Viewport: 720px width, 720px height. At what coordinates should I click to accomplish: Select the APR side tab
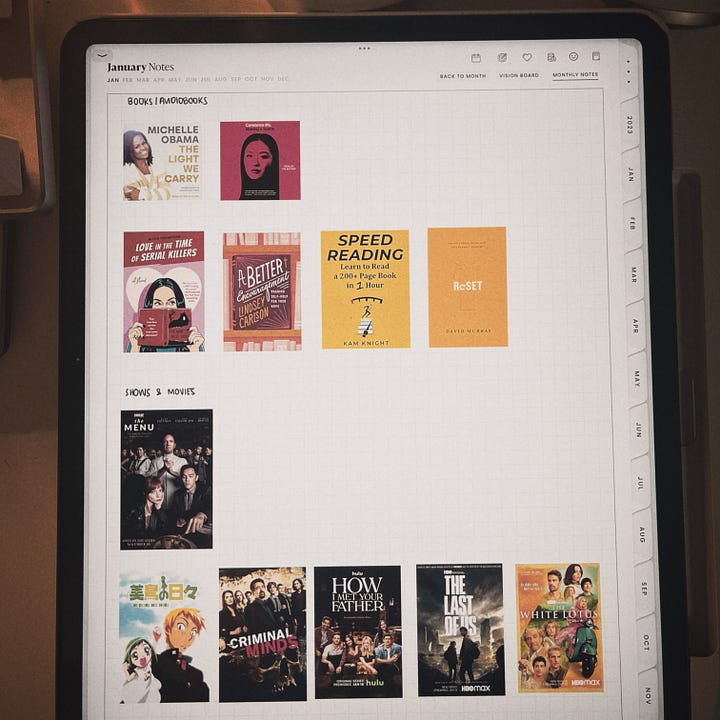(x=636, y=326)
